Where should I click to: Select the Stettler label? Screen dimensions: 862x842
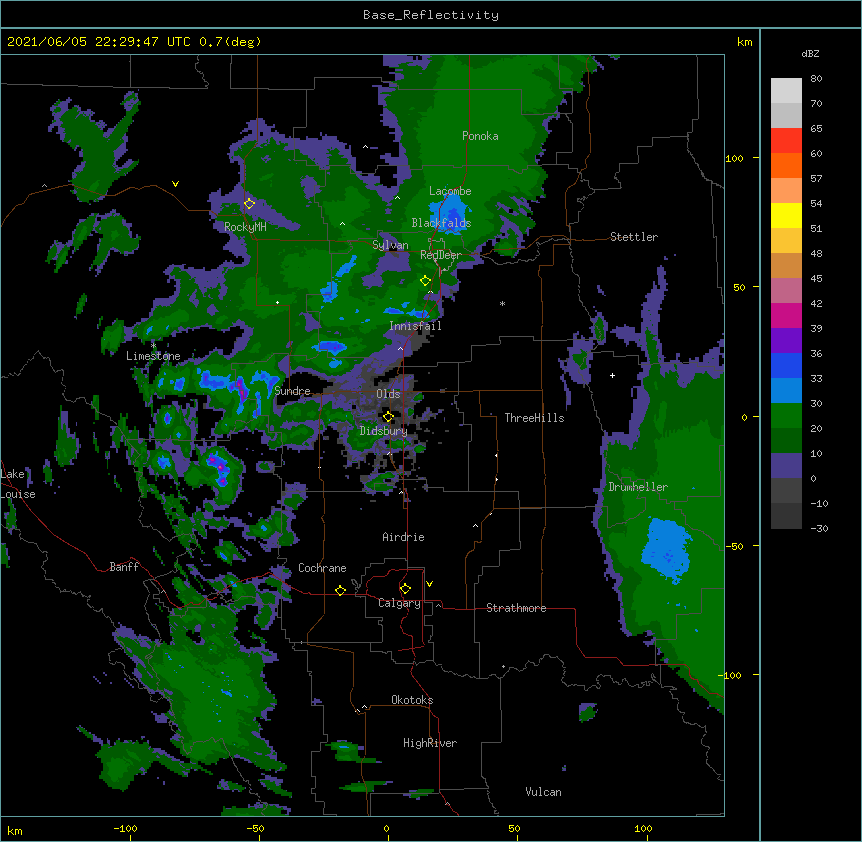point(634,237)
